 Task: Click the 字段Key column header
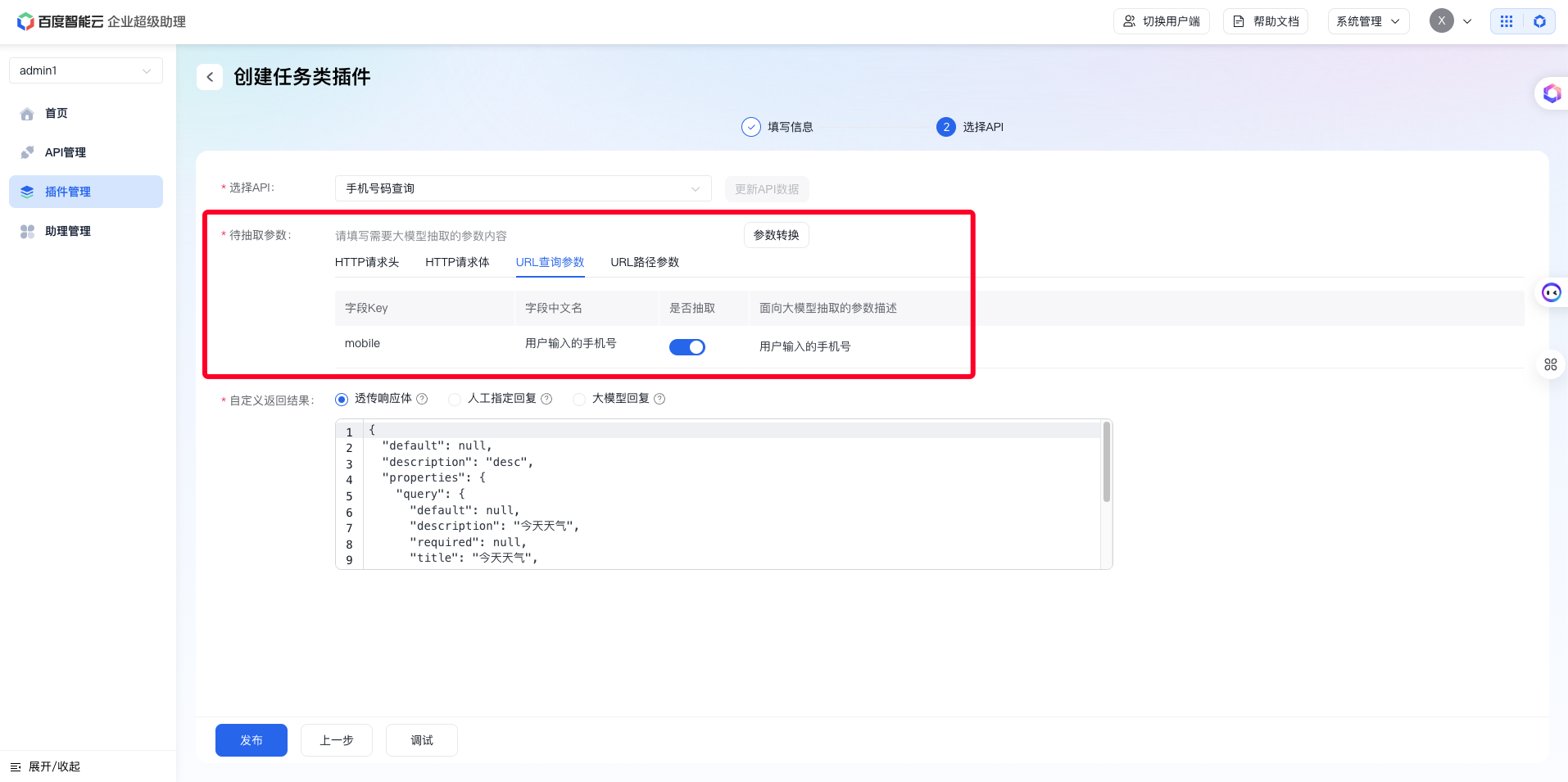tap(366, 309)
